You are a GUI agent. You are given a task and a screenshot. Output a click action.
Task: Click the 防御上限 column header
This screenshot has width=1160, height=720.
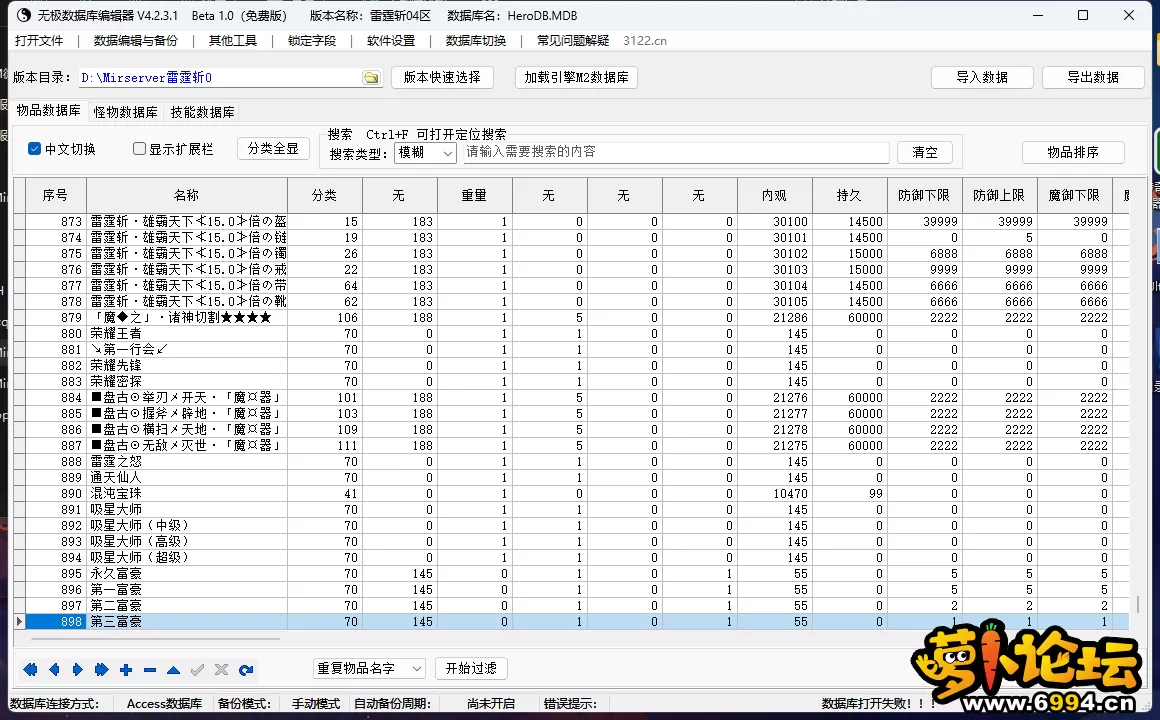click(x=999, y=195)
